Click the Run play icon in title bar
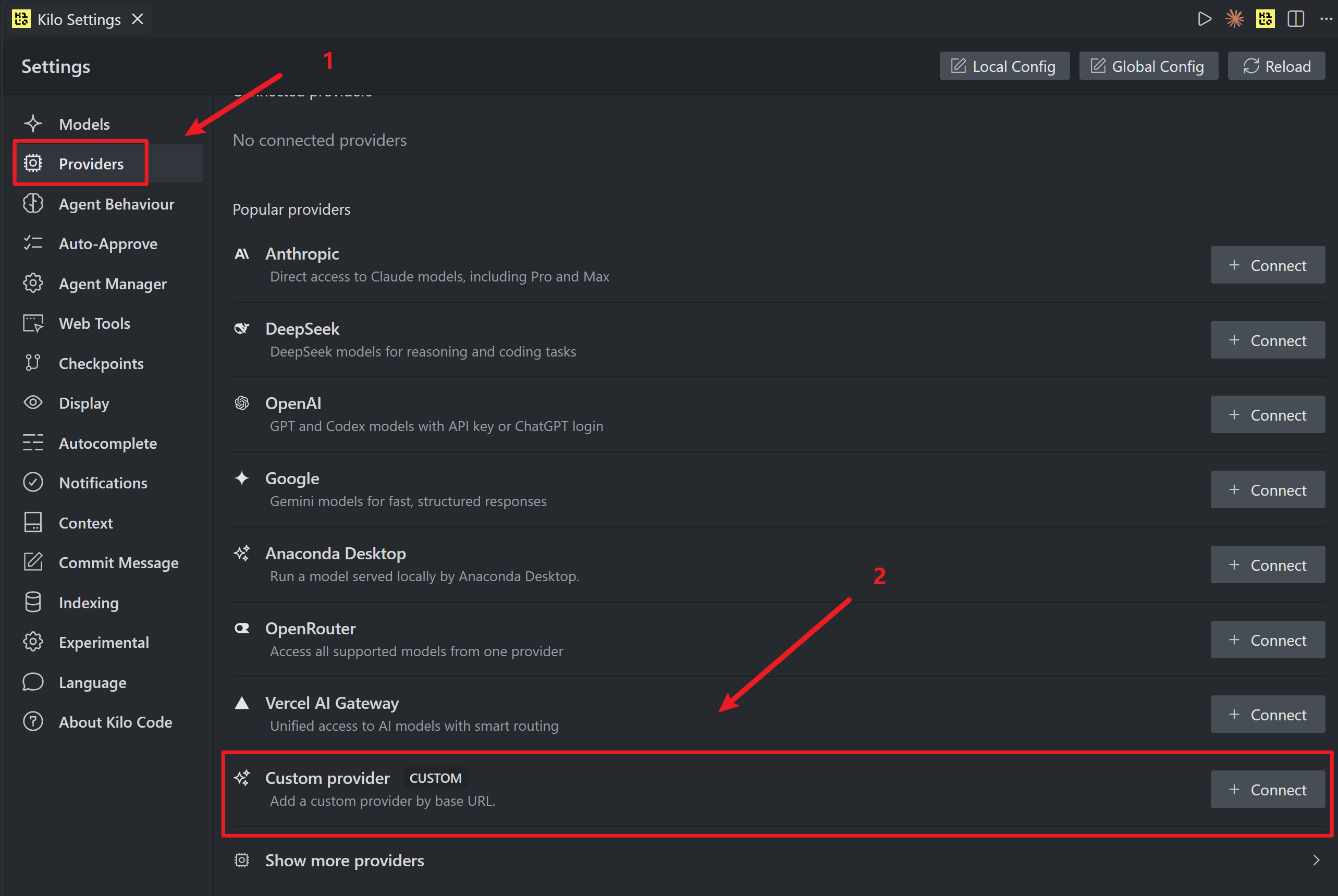1338x896 pixels. pos(1204,19)
